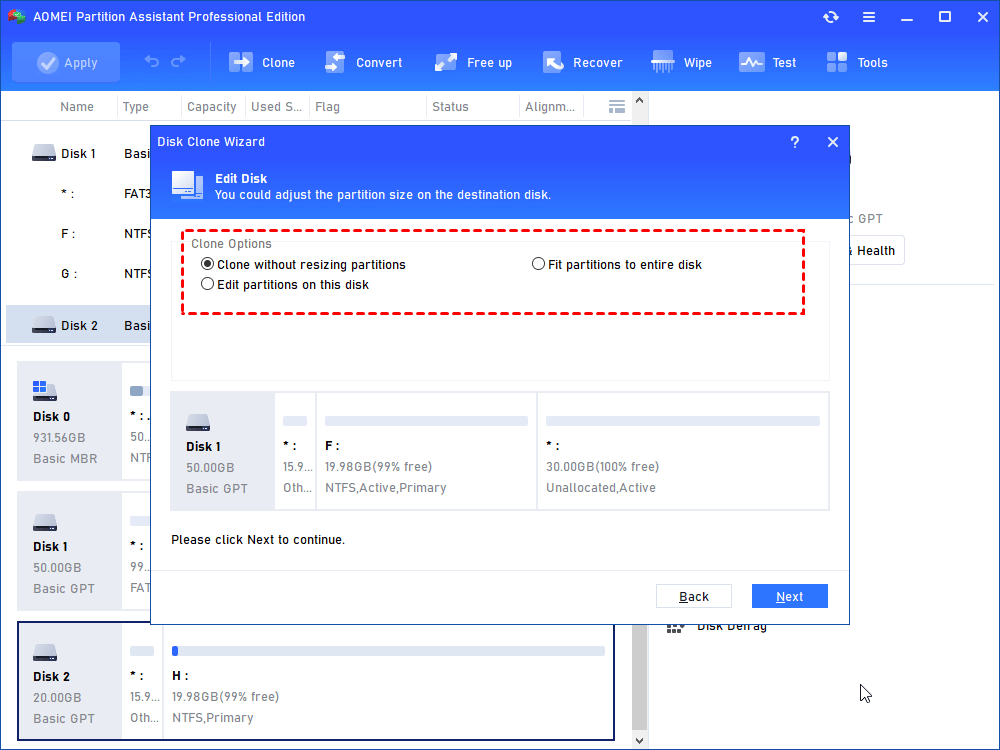This screenshot has height=750, width=1000.
Task: Open the Convert tool
Action: point(364,62)
